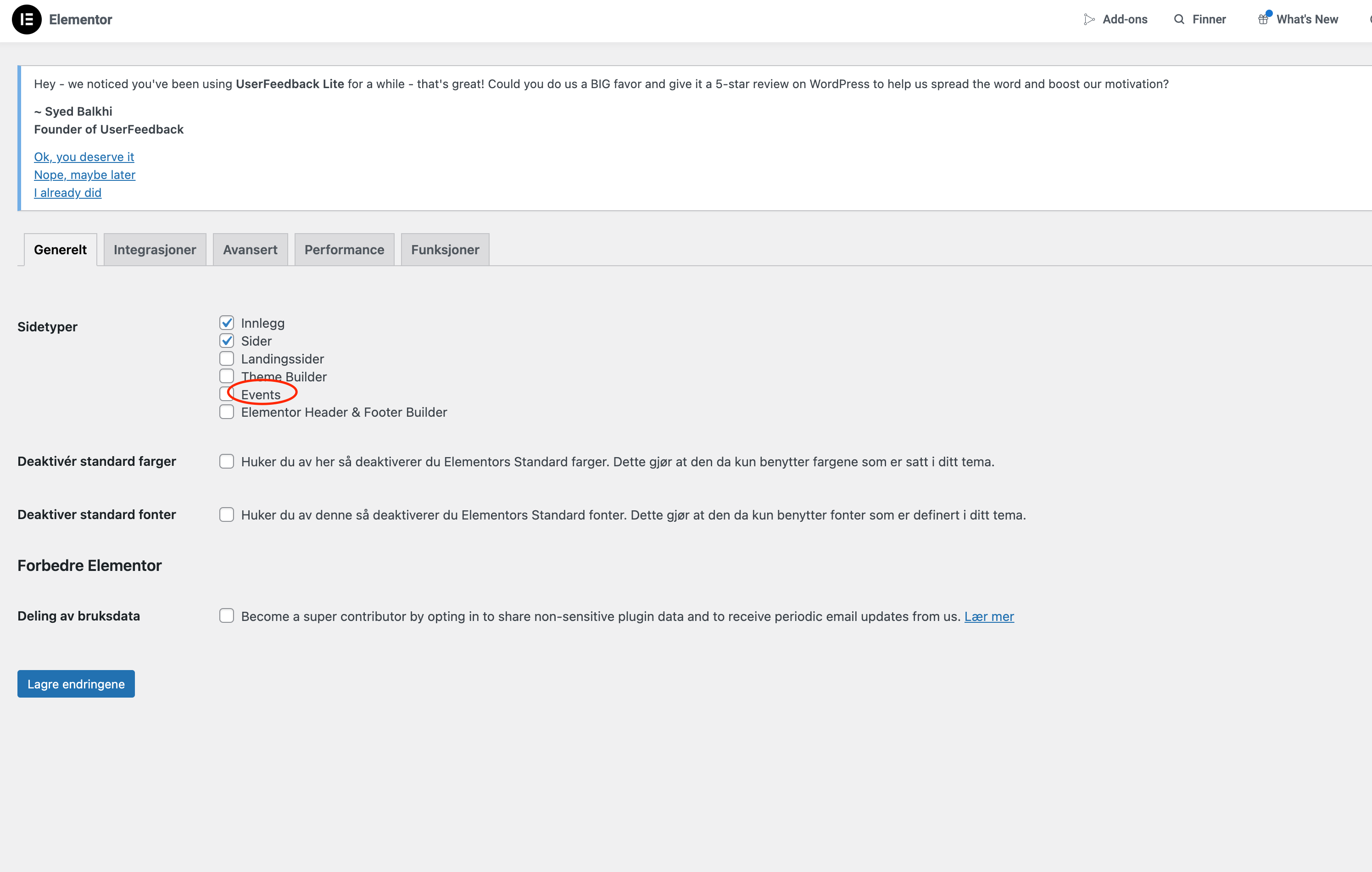Image resolution: width=1372 pixels, height=872 pixels.
Task: Click the 'Deling av bruksdata' label
Action: pos(78,616)
